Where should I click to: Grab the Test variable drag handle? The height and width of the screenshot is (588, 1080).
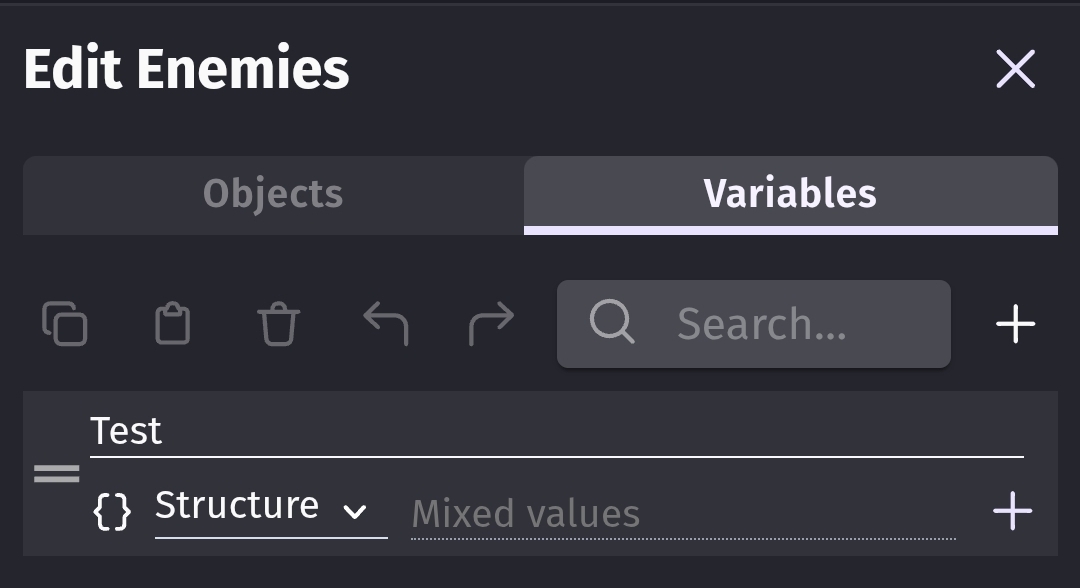click(x=57, y=474)
